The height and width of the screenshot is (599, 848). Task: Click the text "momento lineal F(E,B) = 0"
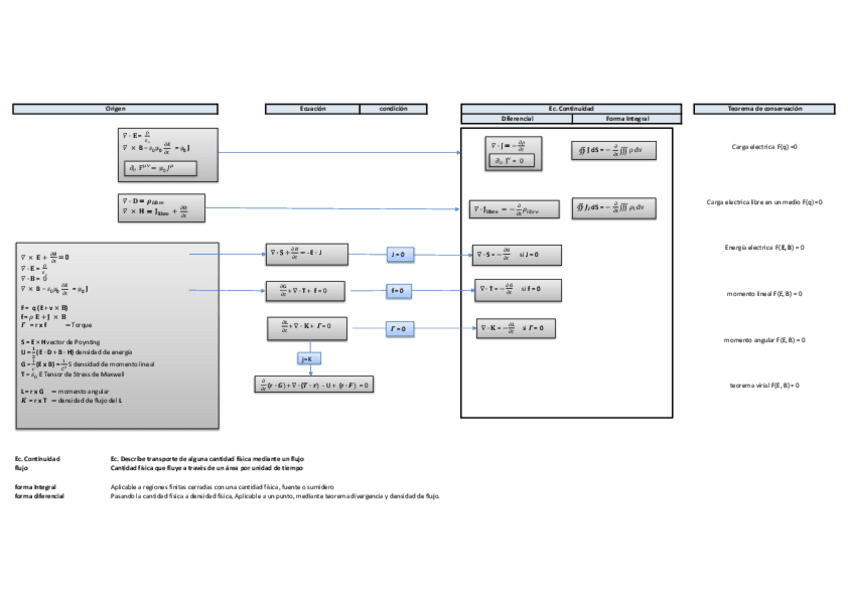pos(764,294)
